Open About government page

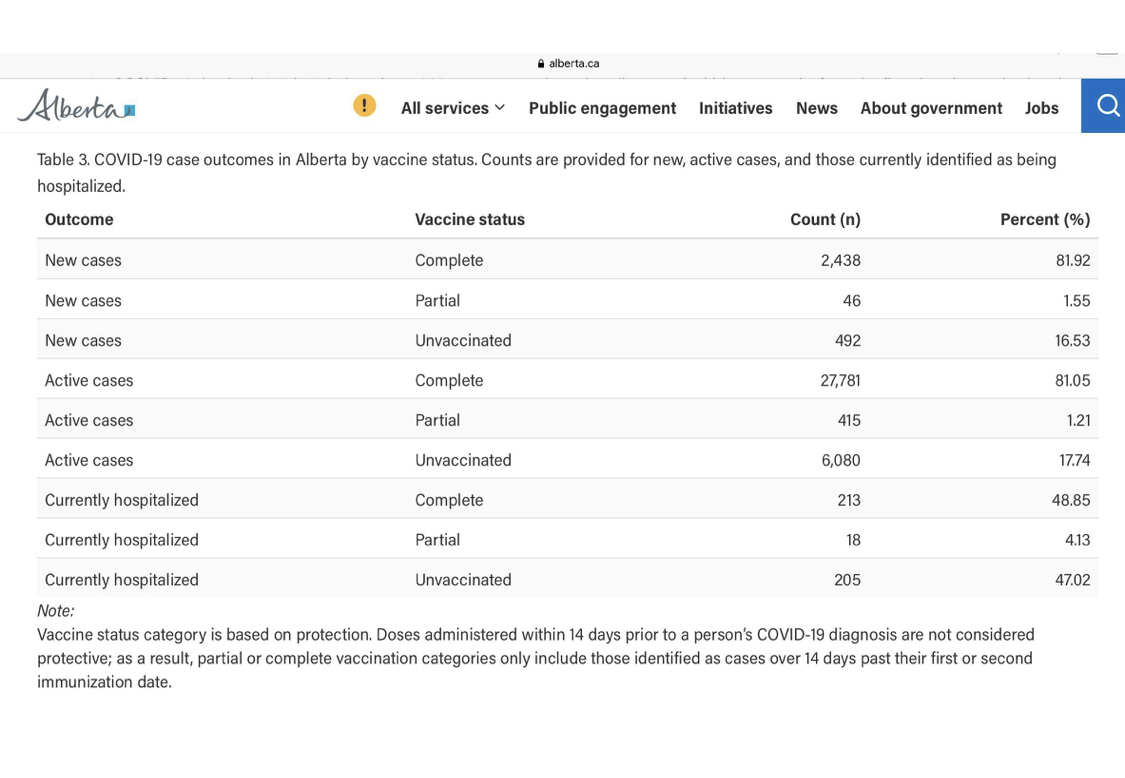click(x=930, y=108)
